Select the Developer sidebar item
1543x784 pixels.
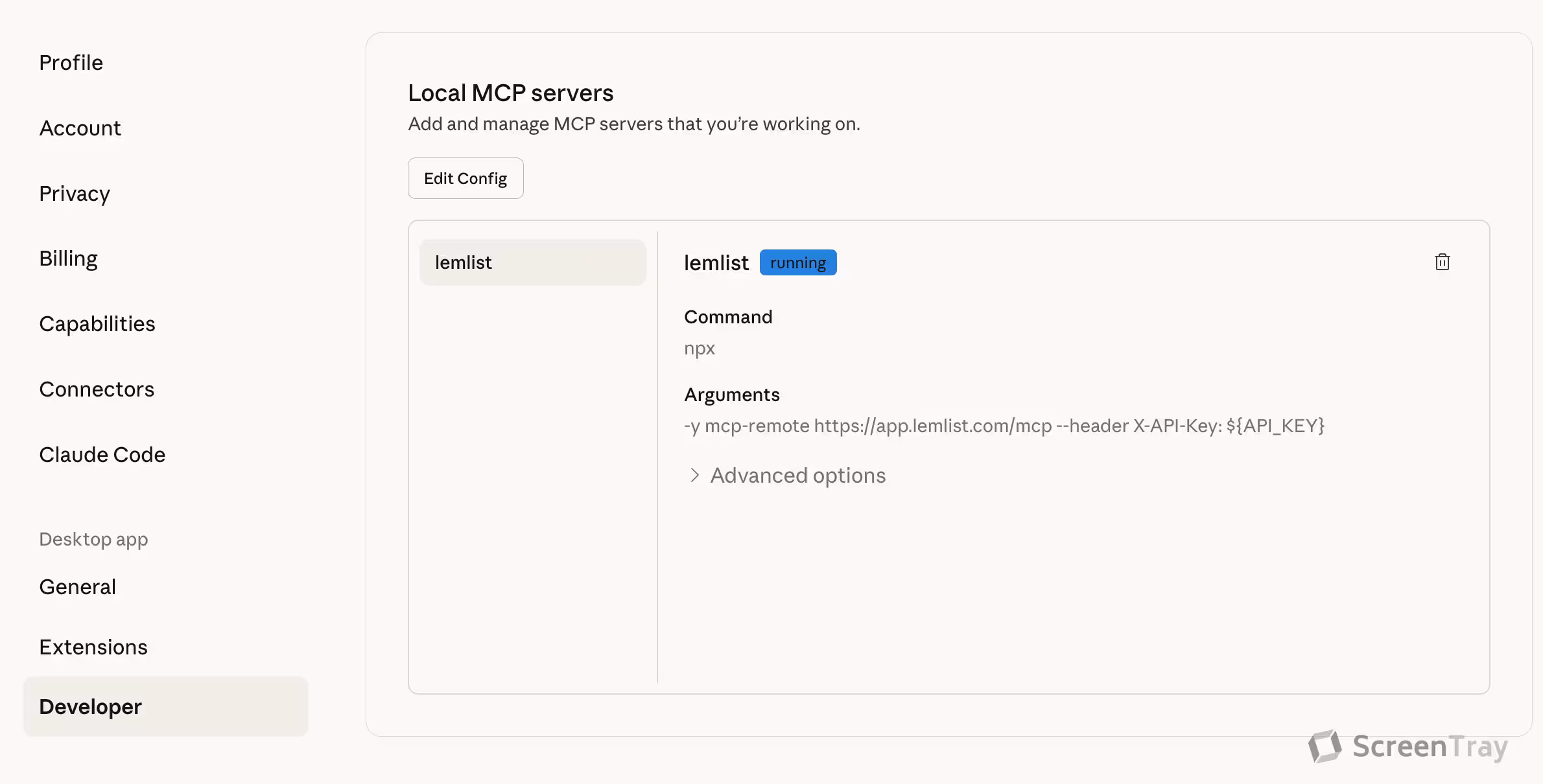pos(90,707)
